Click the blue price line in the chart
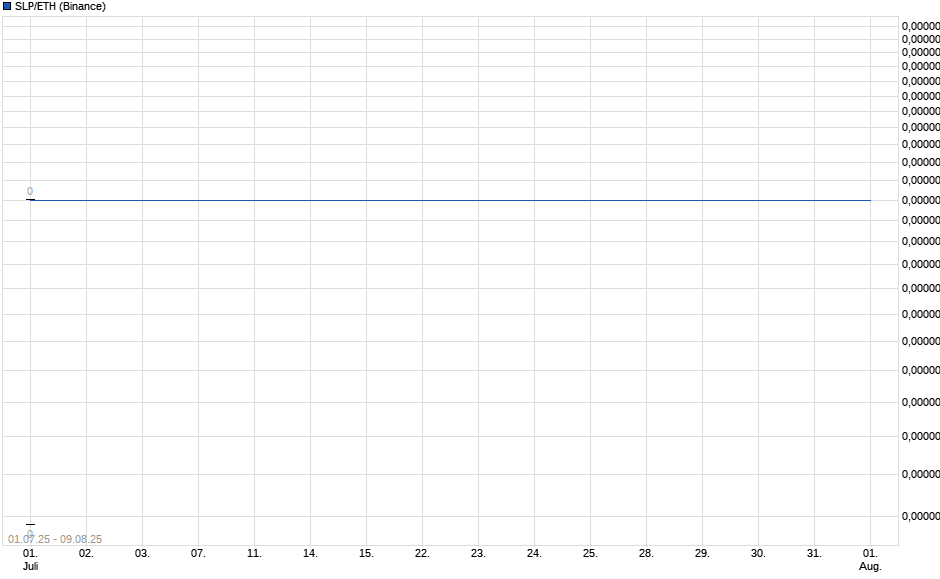 [x=450, y=200]
